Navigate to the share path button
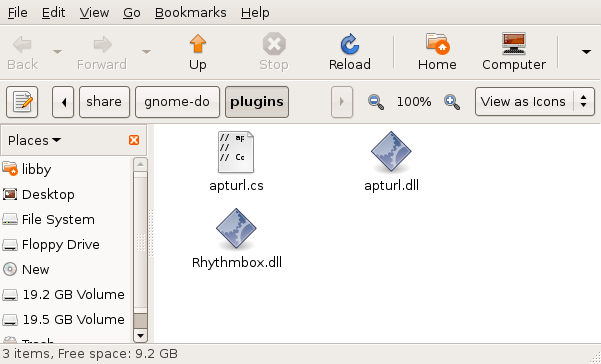This screenshot has height=364, width=601. point(104,102)
